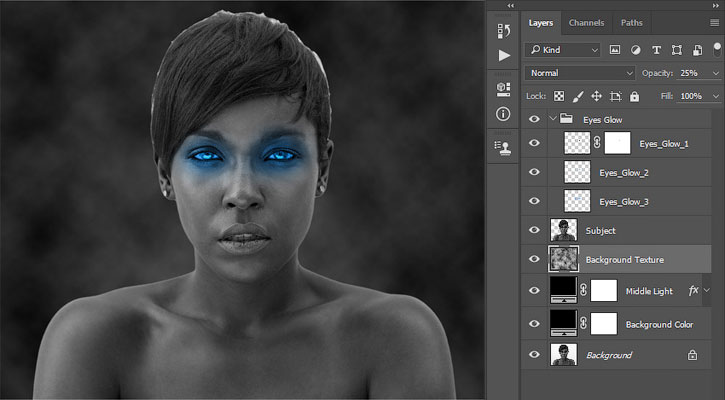Click Background Color black fill thumbnail

tap(564, 324)
